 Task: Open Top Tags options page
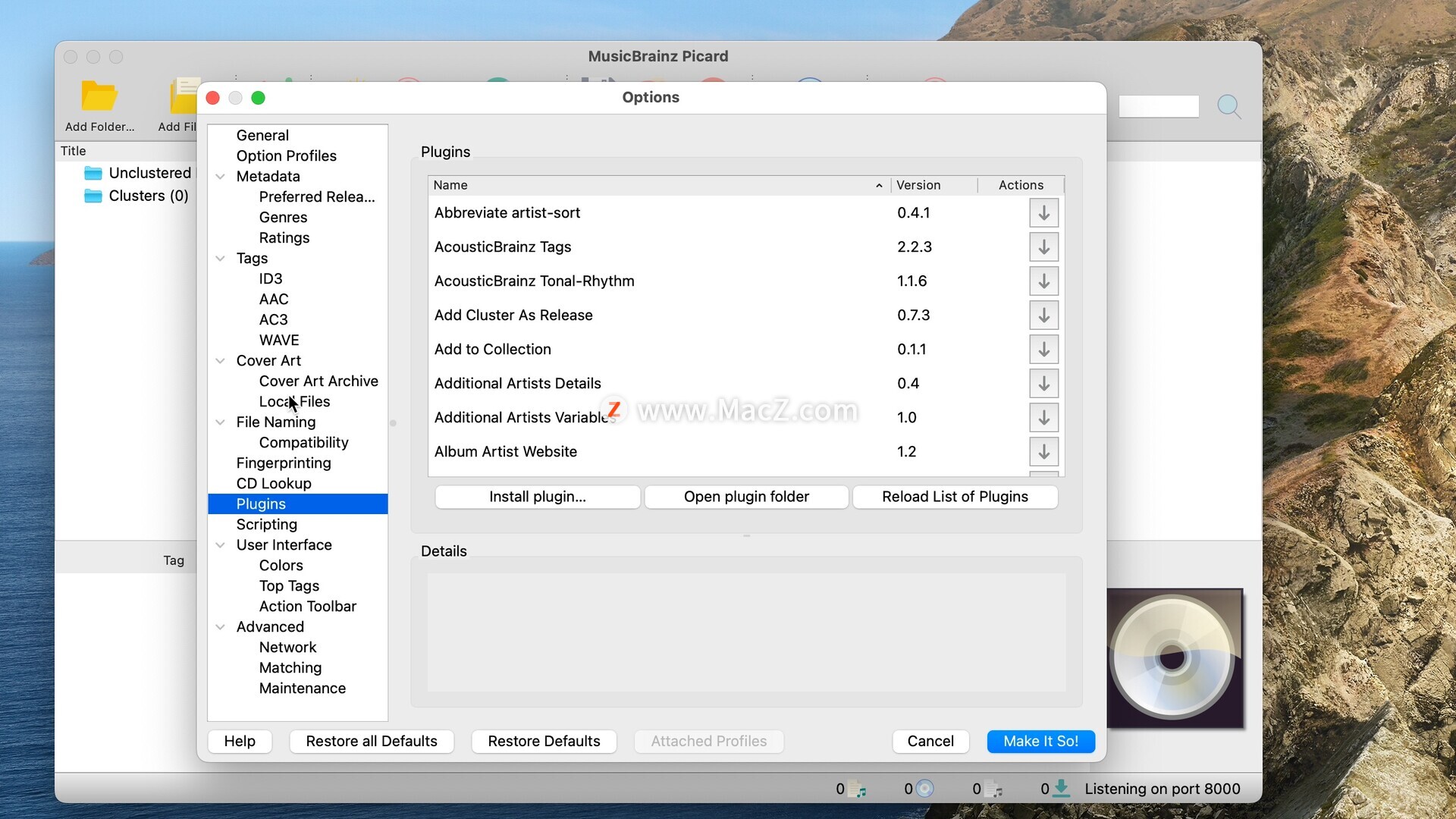coord(289,586)
